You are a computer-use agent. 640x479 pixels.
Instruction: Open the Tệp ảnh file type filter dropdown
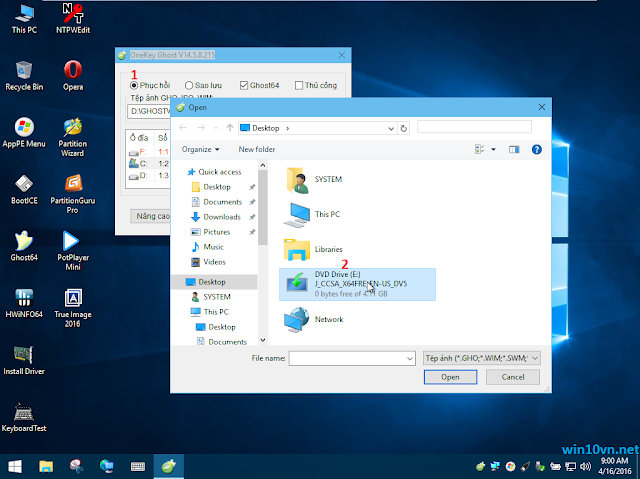(482, 358)
